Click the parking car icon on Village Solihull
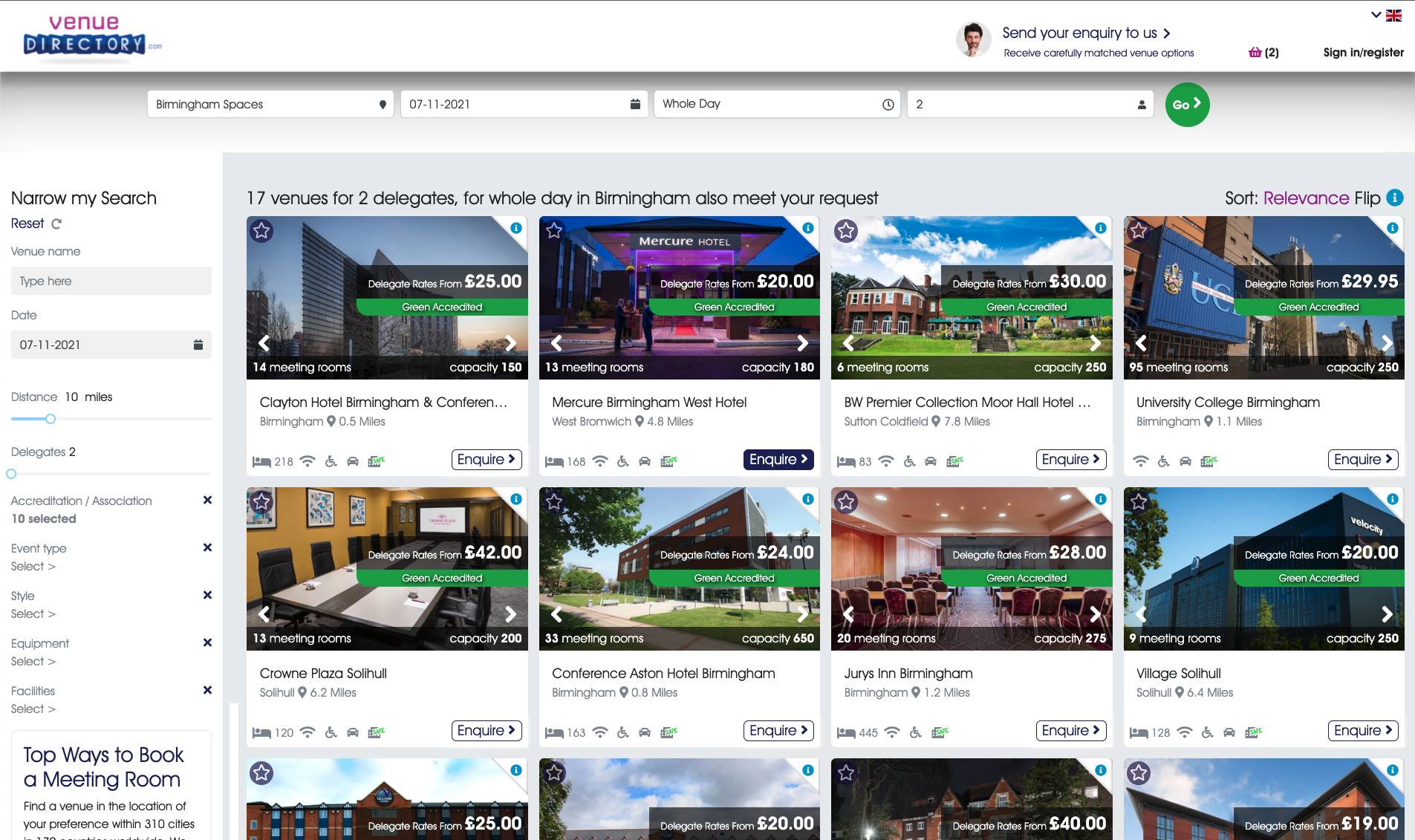 coord(1229,732)
